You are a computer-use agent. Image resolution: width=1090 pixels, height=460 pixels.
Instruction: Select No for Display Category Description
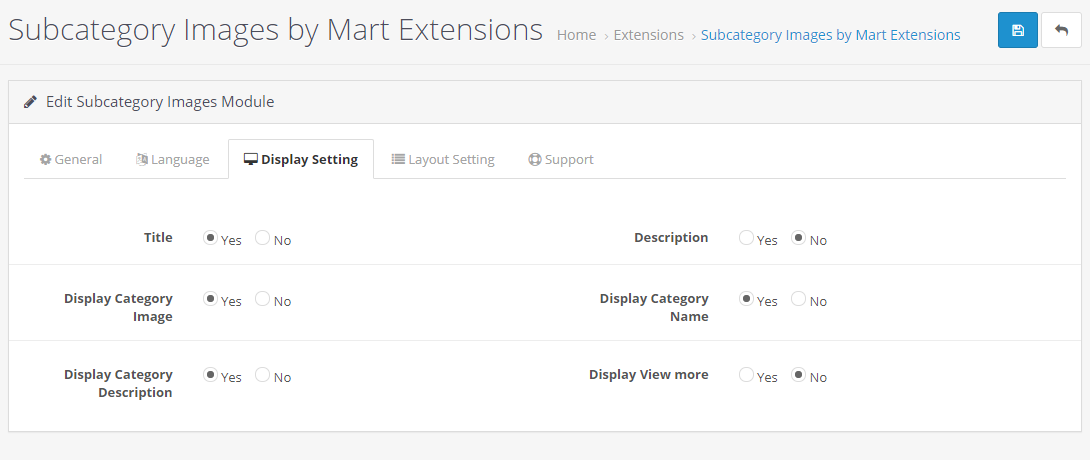click(x=262, y=375)
